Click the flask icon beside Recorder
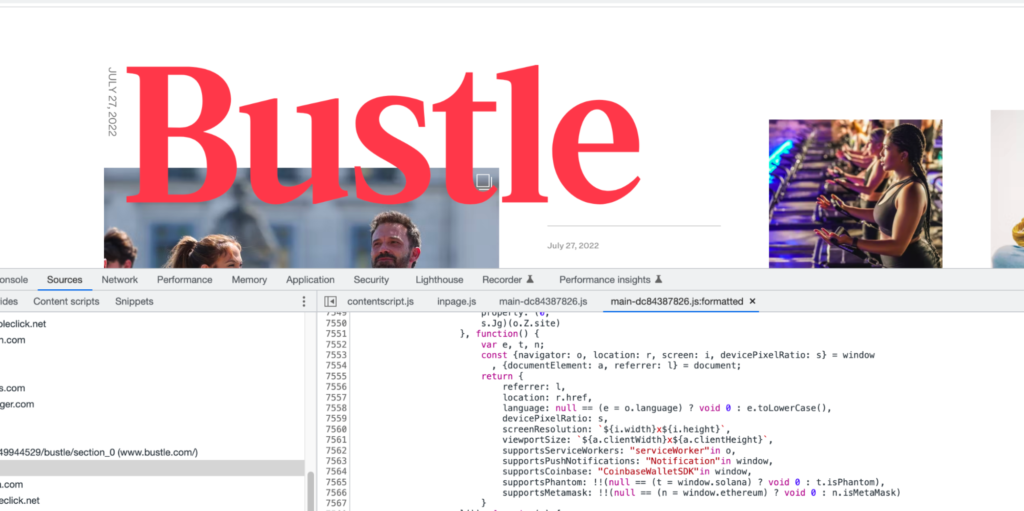Screen dimensions: 1024x511 click(x=530, y=280)
